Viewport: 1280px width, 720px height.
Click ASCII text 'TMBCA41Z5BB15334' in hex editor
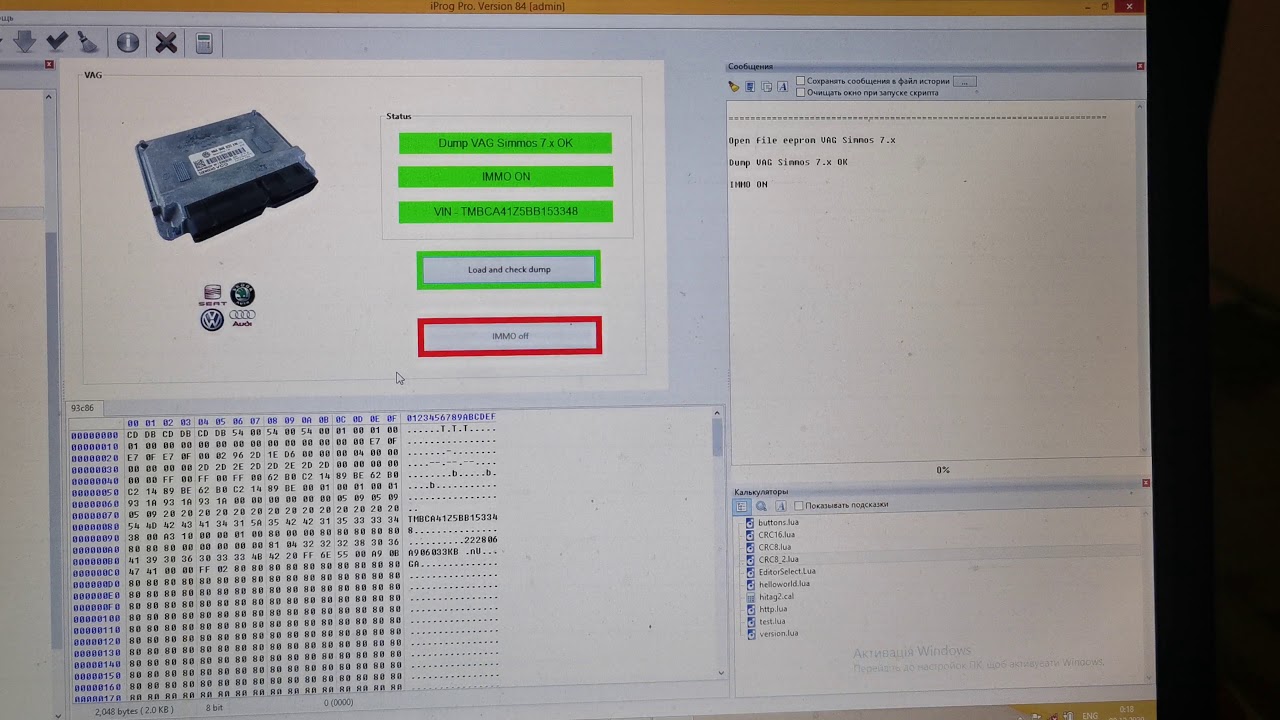(x=452, y=518)
